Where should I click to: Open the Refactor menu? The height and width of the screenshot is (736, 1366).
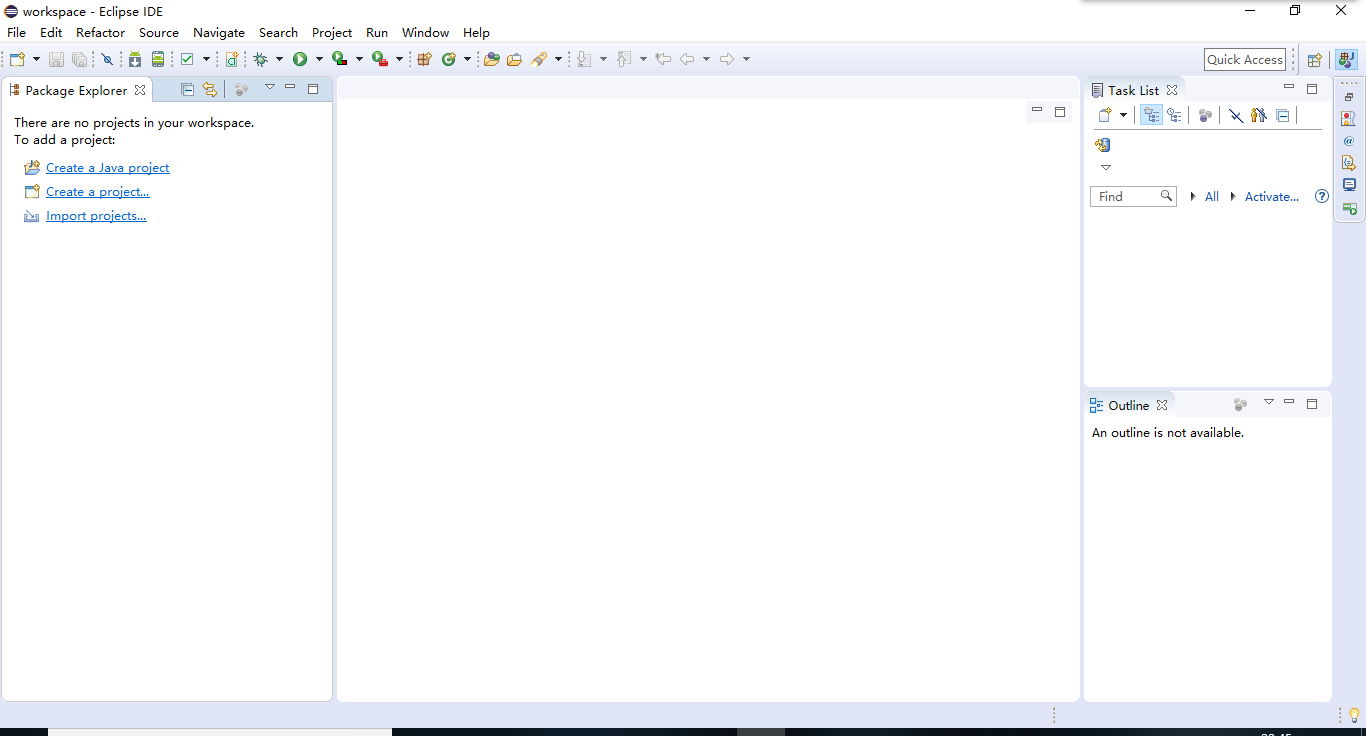click(x=100, y=32)
